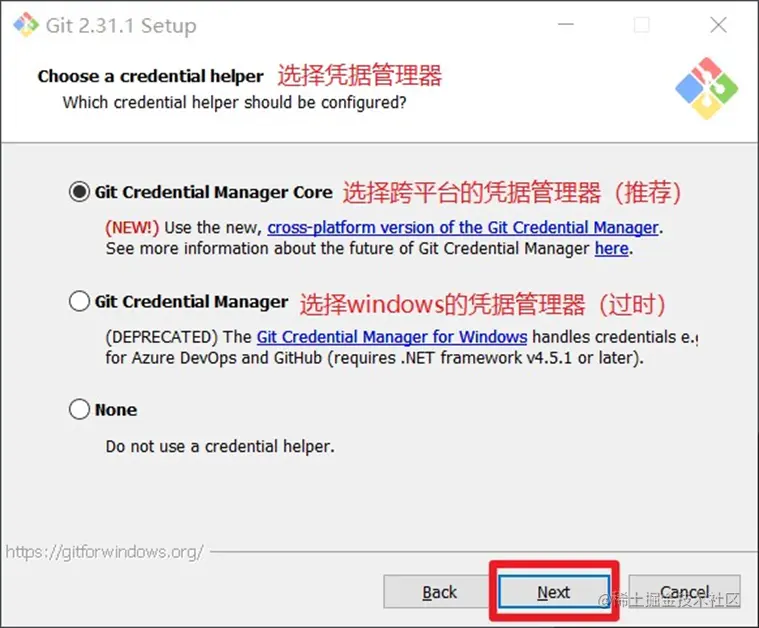
Task: Click the Git logo in the header
Action: [x=707, y=89]
